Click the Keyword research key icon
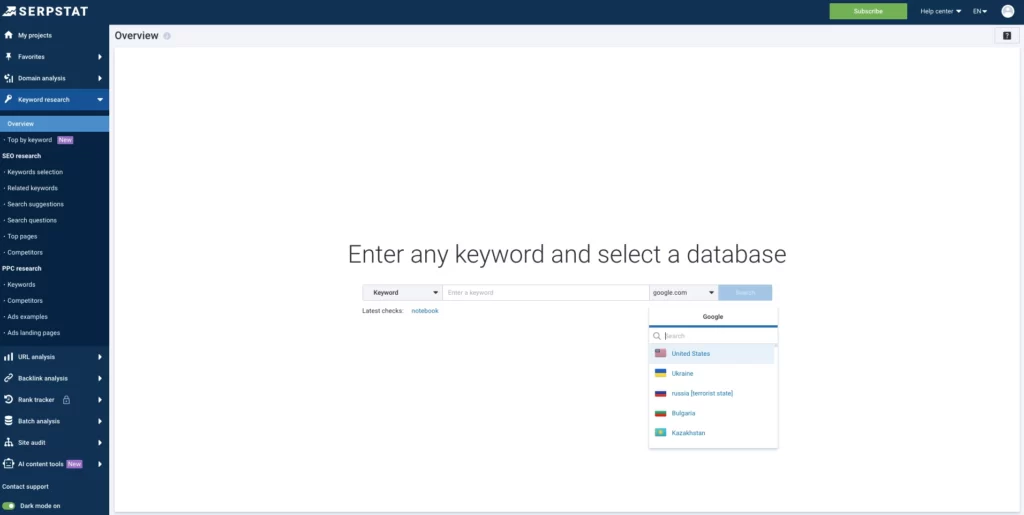The image size is (1024, 515). [x=8, y=100]
